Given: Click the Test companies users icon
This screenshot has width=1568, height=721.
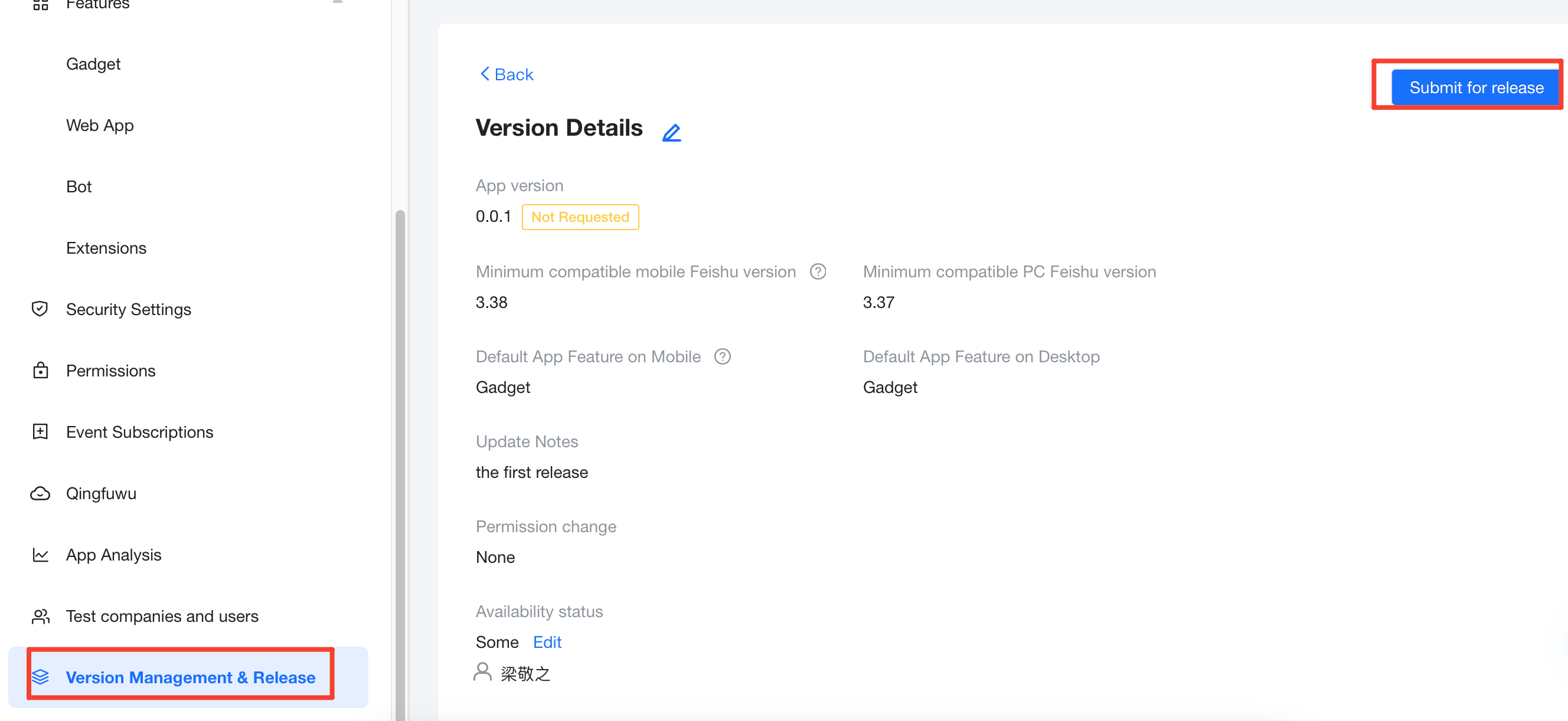Looking at the screenshot, I should click(x=40, y=617).
